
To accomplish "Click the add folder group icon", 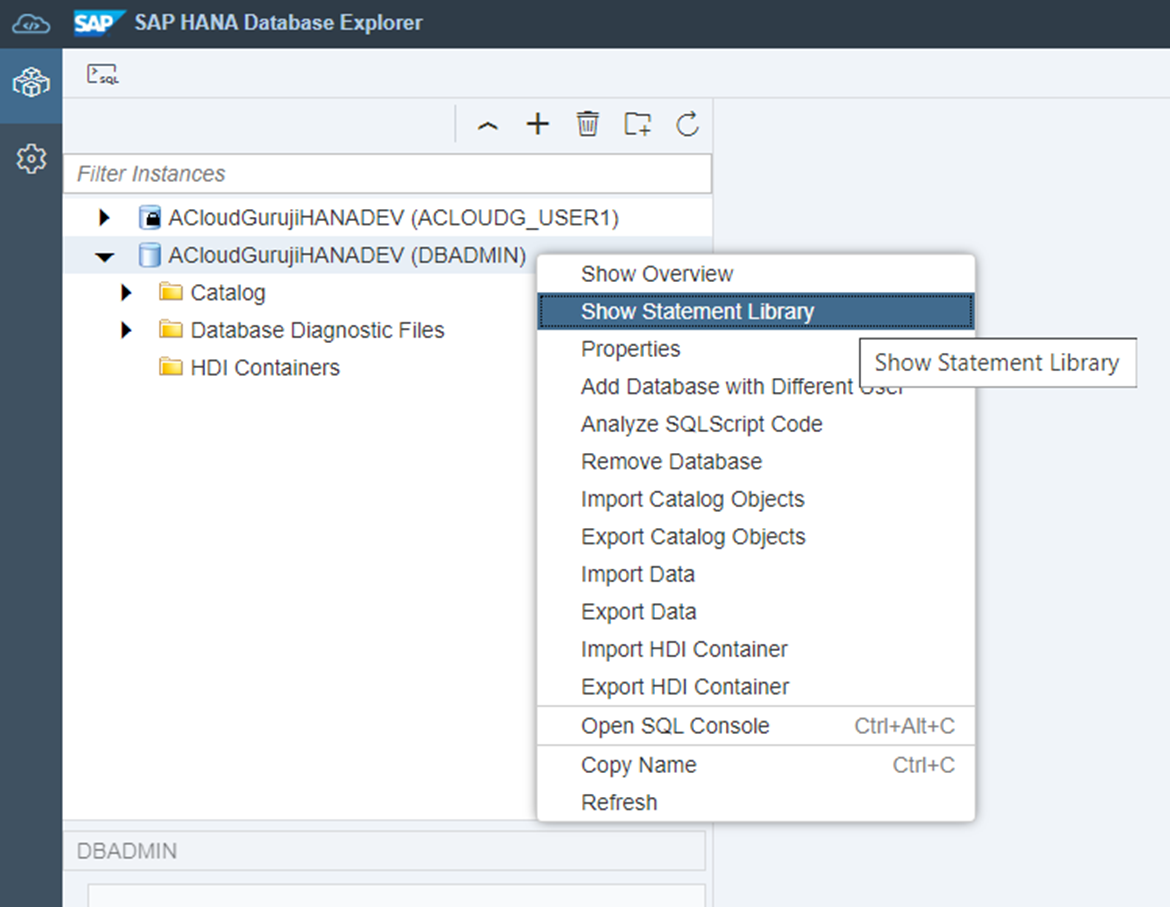I will [x=637, y=124].
